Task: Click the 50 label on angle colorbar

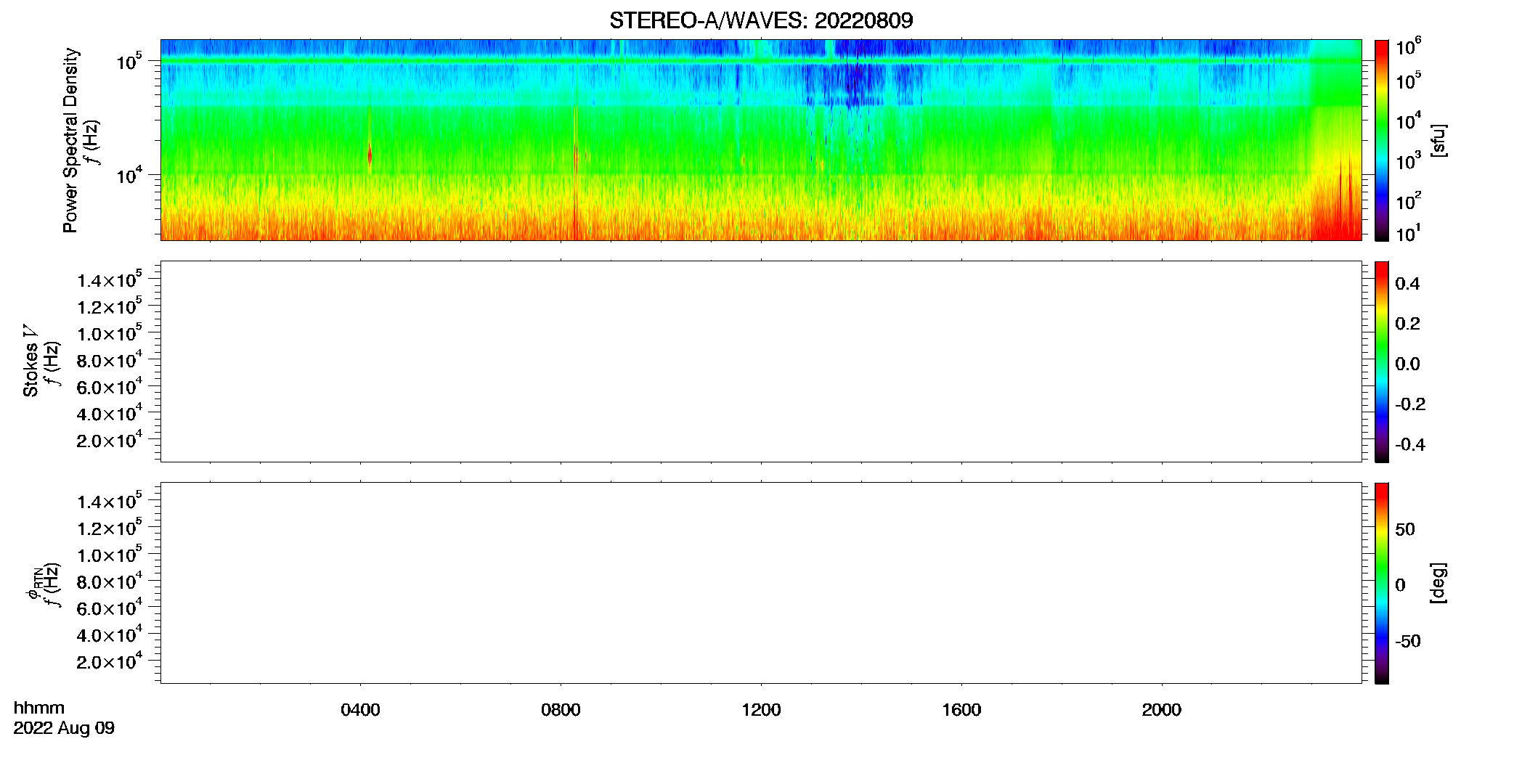Action: pyautogui.click(x=1405, y=529)
